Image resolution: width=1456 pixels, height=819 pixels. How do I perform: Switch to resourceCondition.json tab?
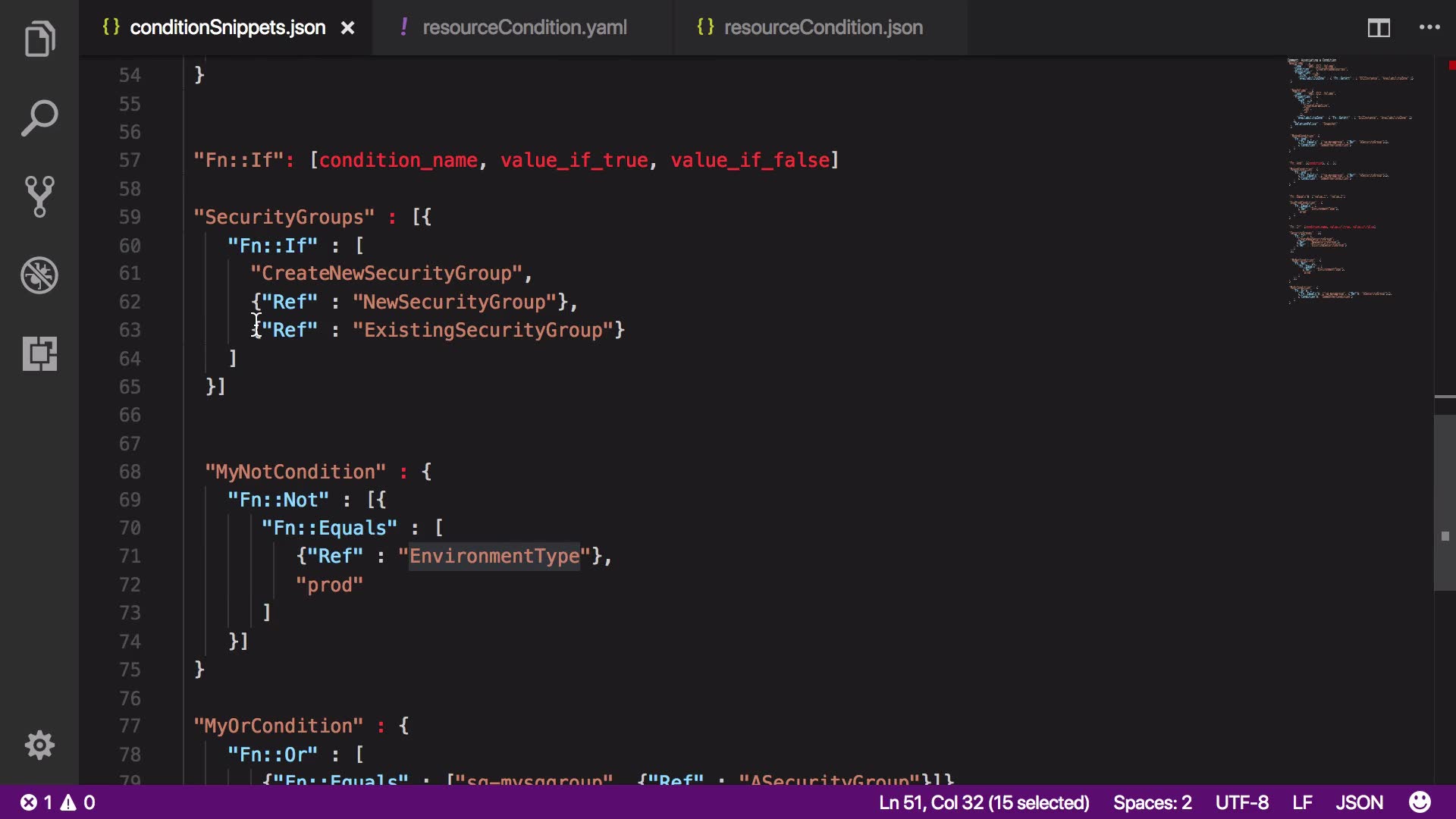click(x=823, y=28)
